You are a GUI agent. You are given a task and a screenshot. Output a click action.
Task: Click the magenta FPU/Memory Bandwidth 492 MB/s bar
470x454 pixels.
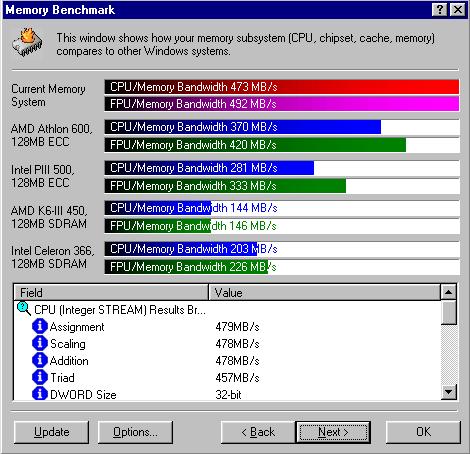[282, 104]
